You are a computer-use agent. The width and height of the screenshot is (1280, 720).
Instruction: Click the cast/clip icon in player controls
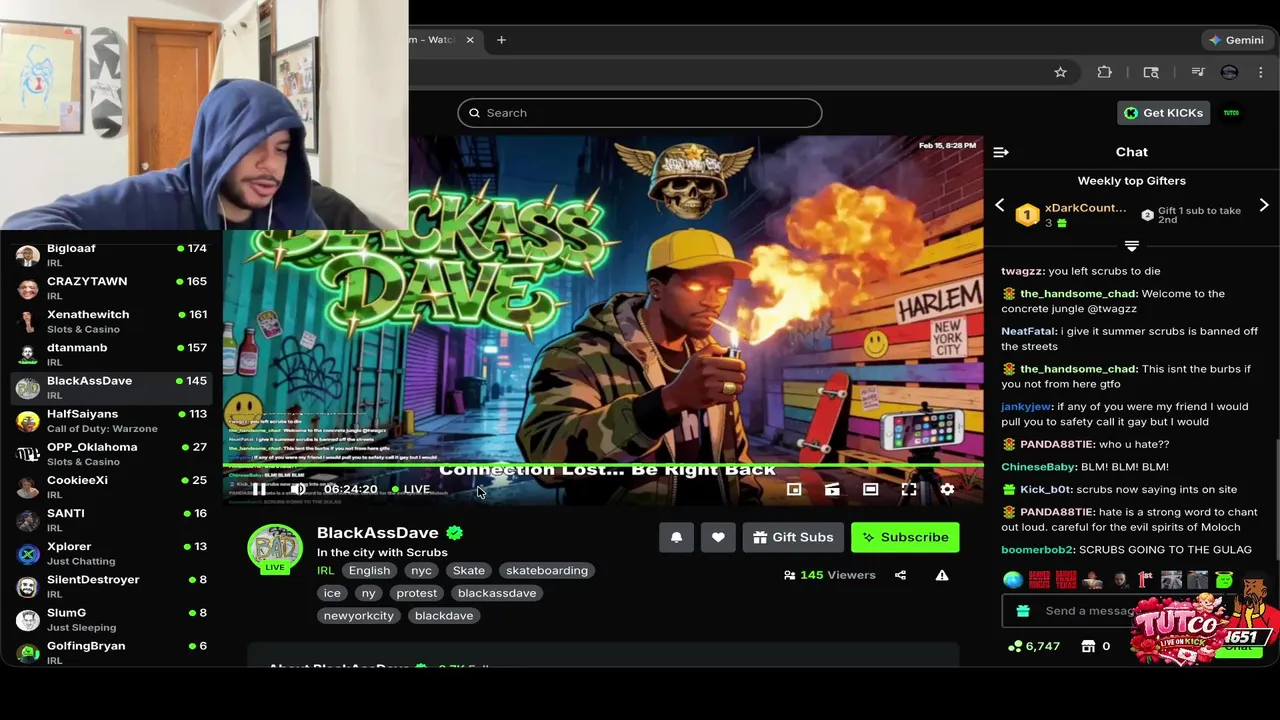click(x=832, y=489)
